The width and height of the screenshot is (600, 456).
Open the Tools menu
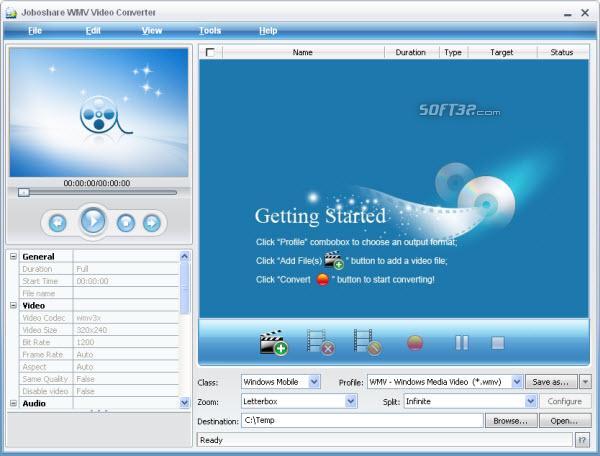coord(210,31)
